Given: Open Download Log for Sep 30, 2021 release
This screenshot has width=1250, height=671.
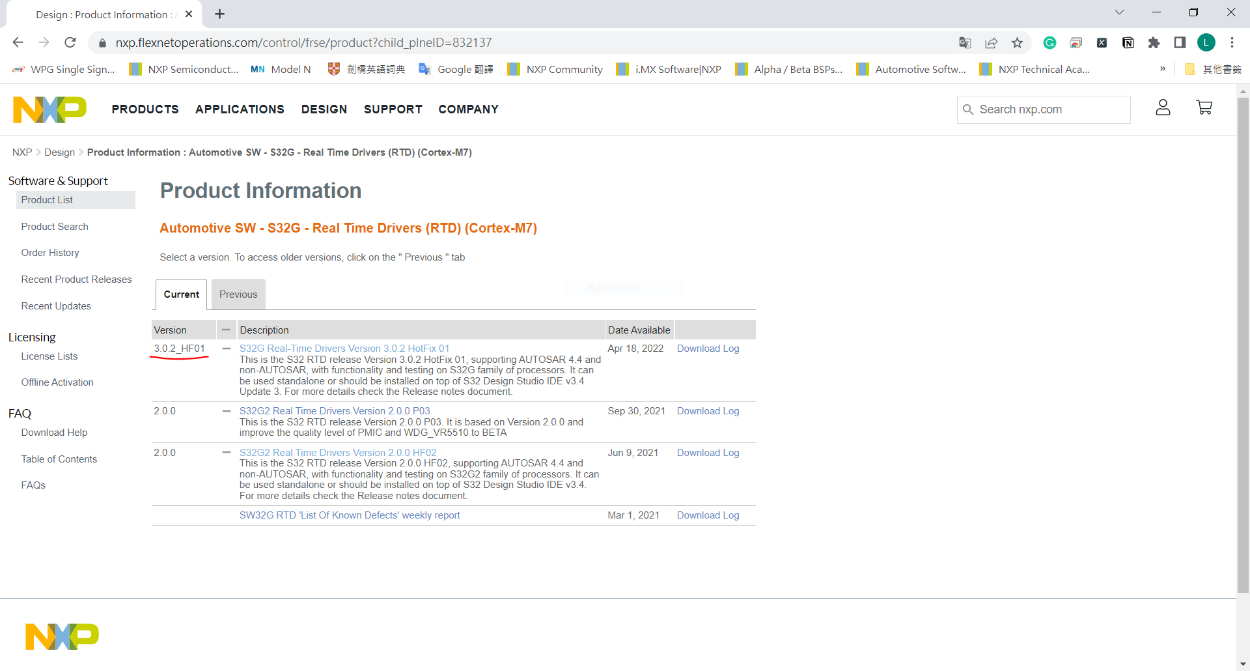Looking at the screenshot, I should (708, 411).
